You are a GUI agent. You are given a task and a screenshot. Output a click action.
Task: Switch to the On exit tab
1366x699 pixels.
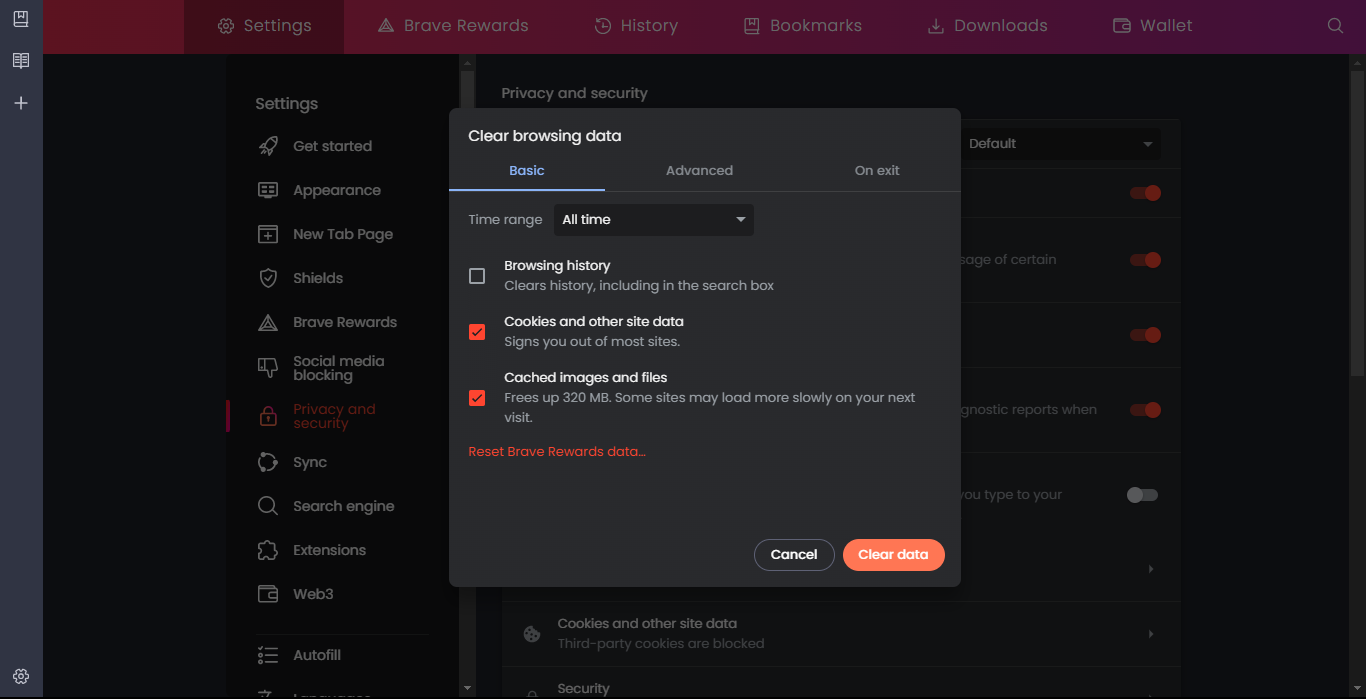point(877,171)
